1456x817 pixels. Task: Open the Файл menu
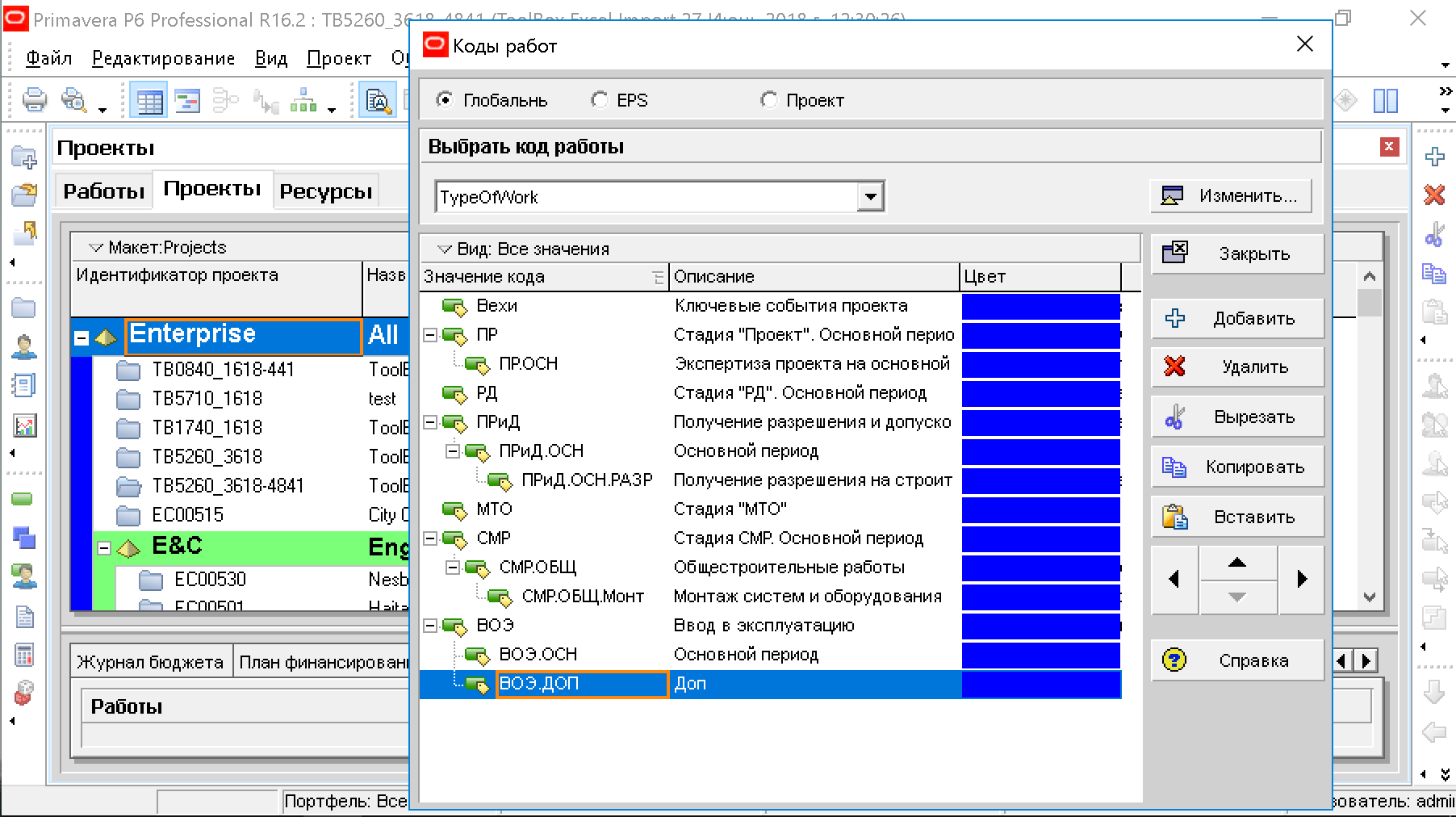click(49, 58)
